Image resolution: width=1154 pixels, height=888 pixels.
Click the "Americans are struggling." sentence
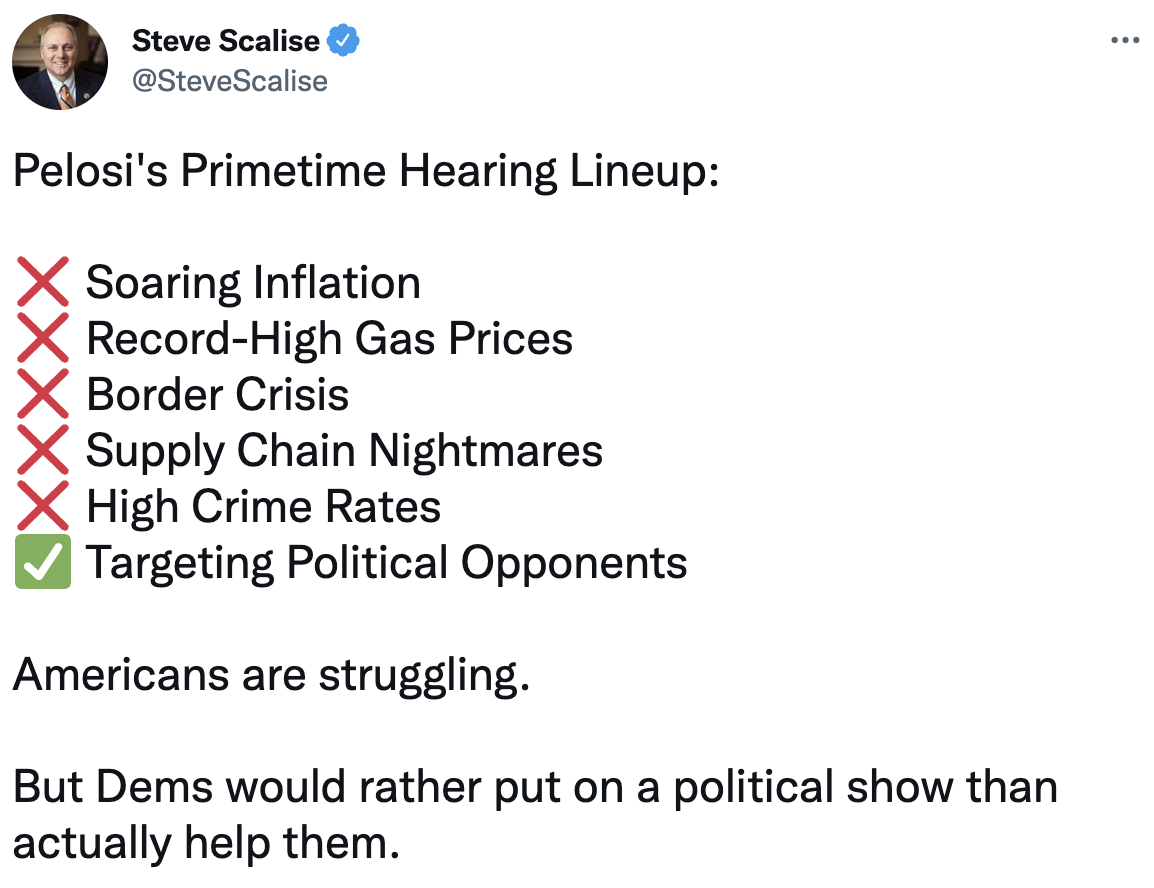270,676
